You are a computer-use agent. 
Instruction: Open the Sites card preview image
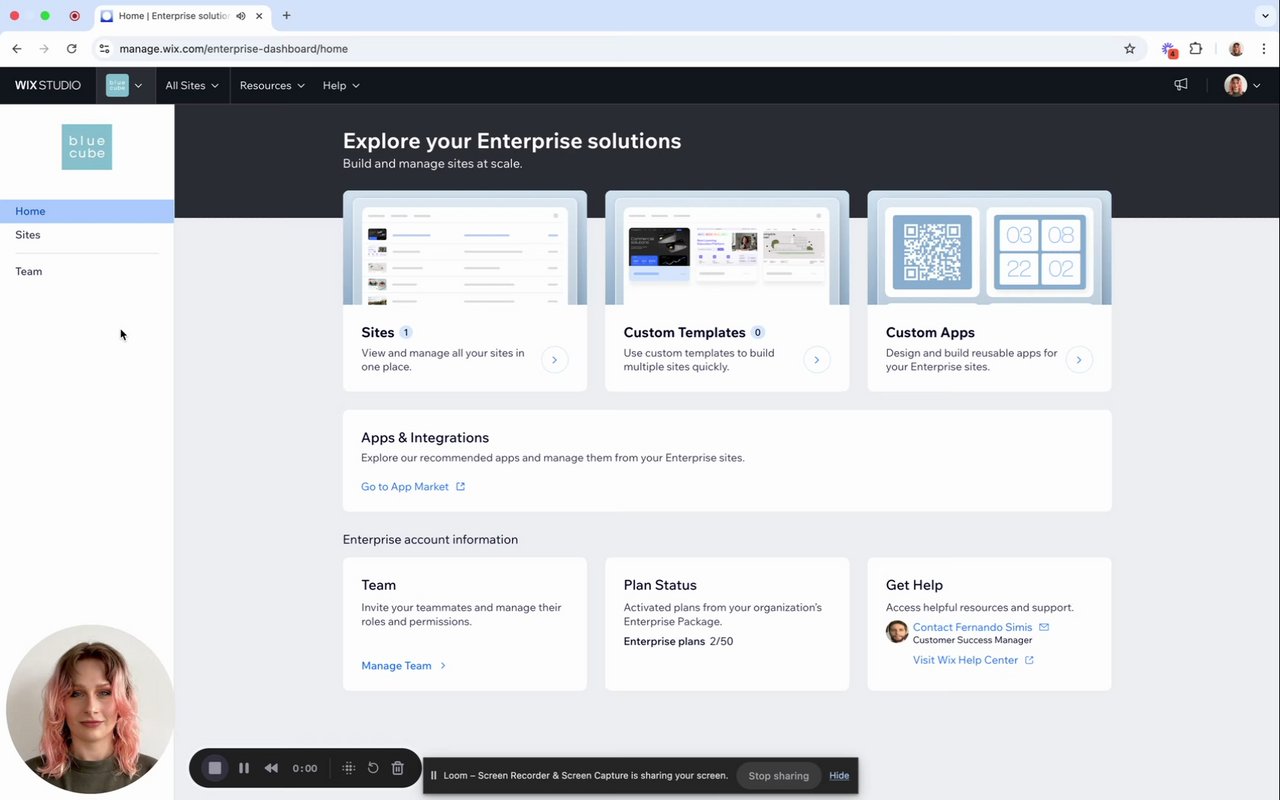[465, 248]
